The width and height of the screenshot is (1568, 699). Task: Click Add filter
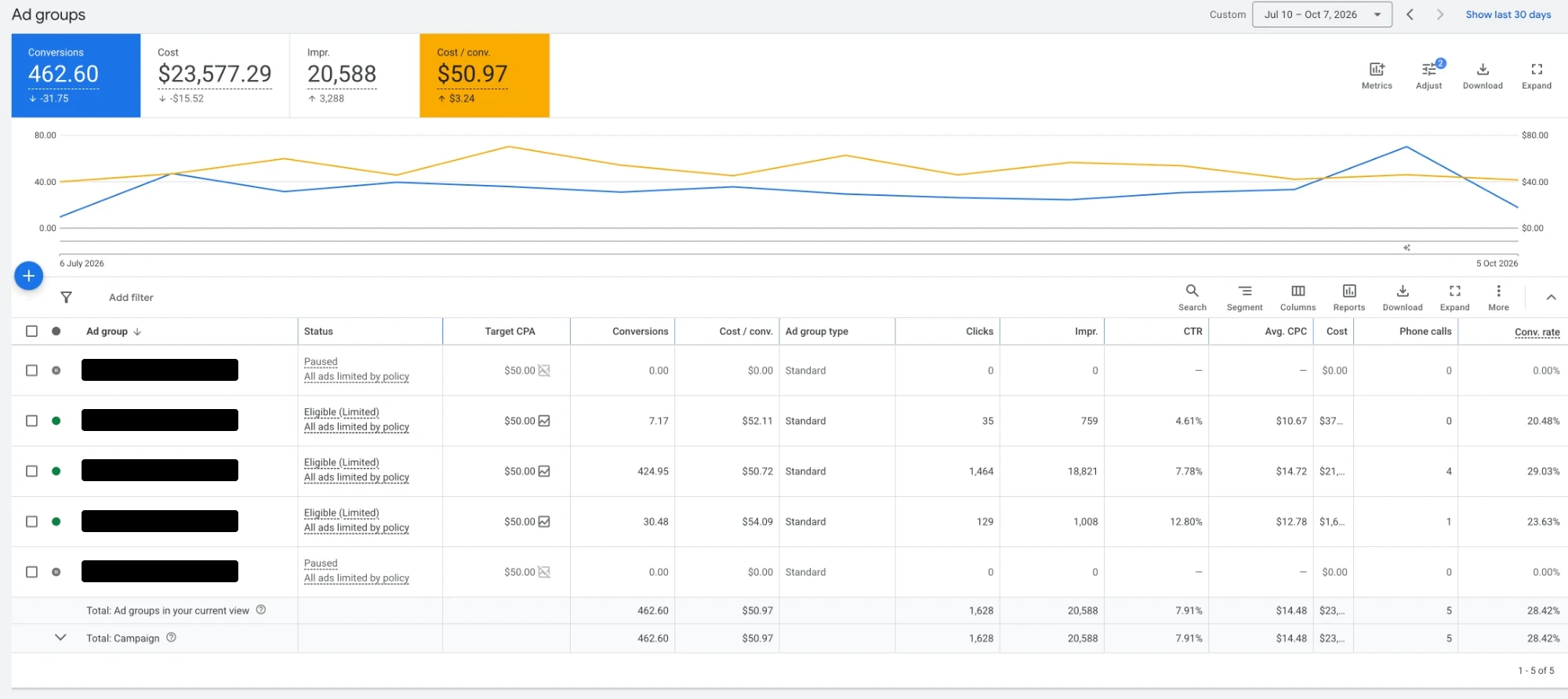(131, 298)
